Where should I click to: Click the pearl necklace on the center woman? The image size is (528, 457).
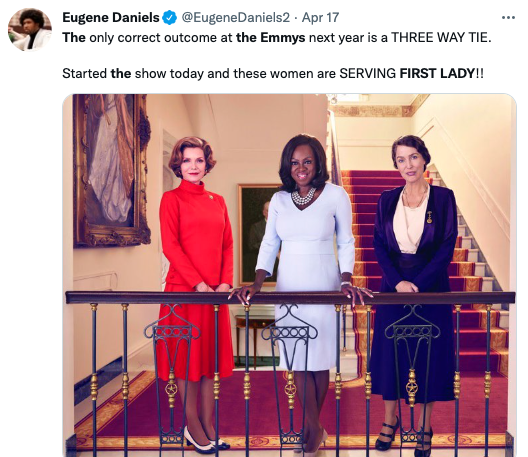point(303,197)
